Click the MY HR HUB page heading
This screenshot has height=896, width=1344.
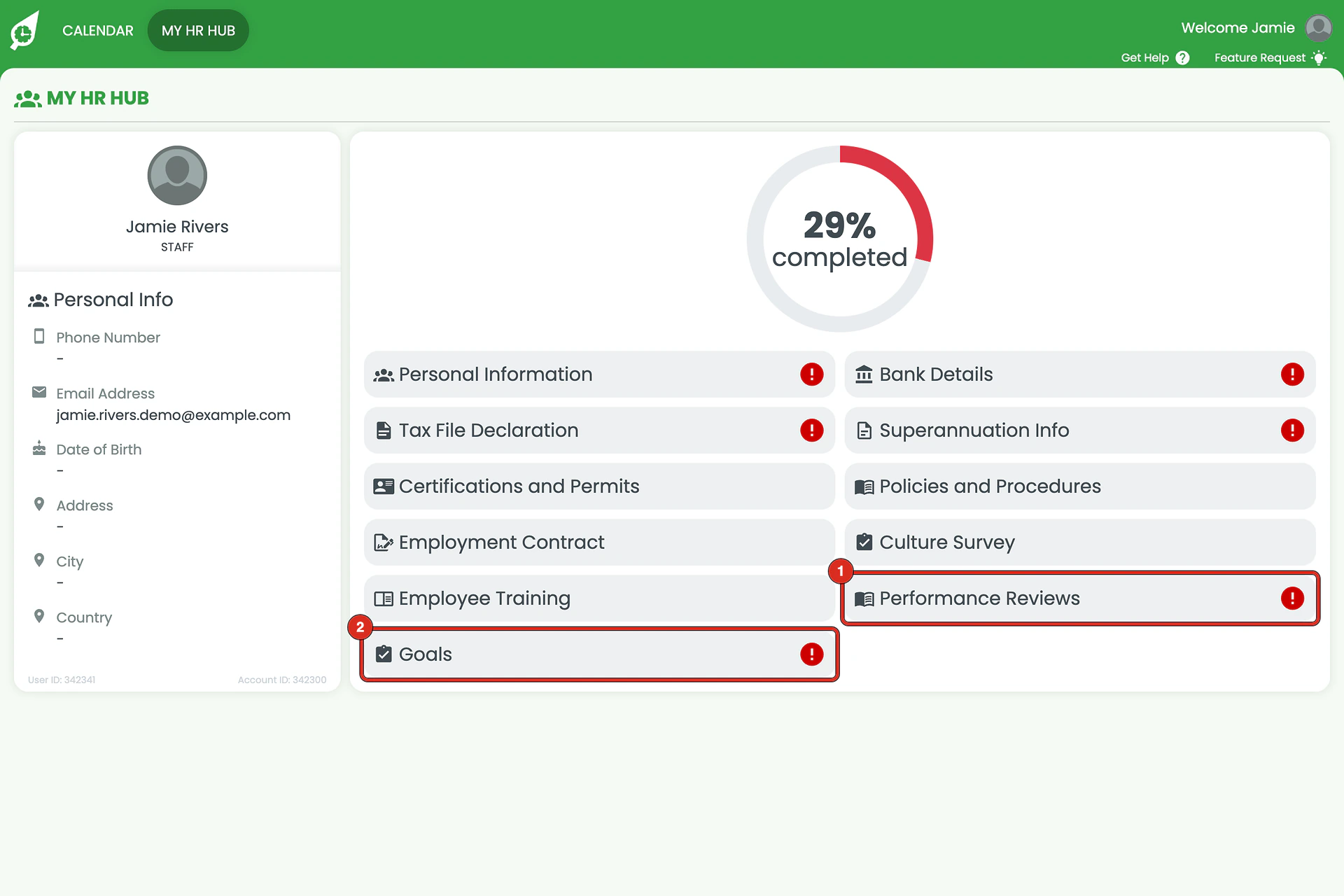[x=97, y=98]
